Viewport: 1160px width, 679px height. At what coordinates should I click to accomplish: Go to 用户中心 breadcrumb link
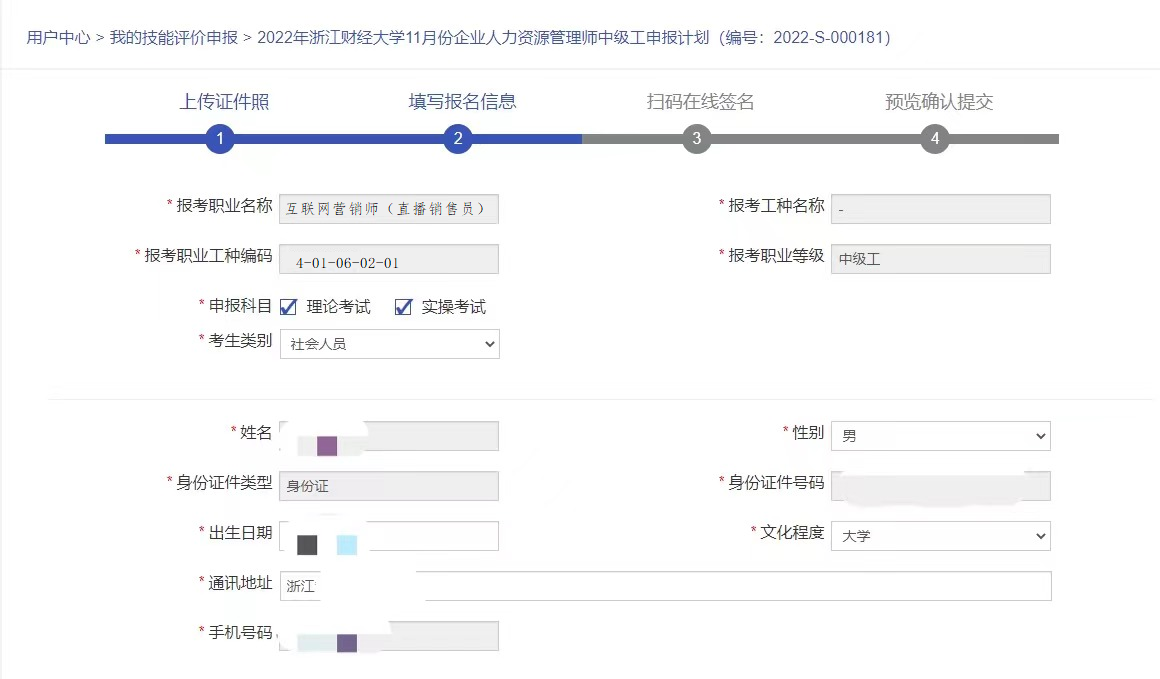(59, 38)
